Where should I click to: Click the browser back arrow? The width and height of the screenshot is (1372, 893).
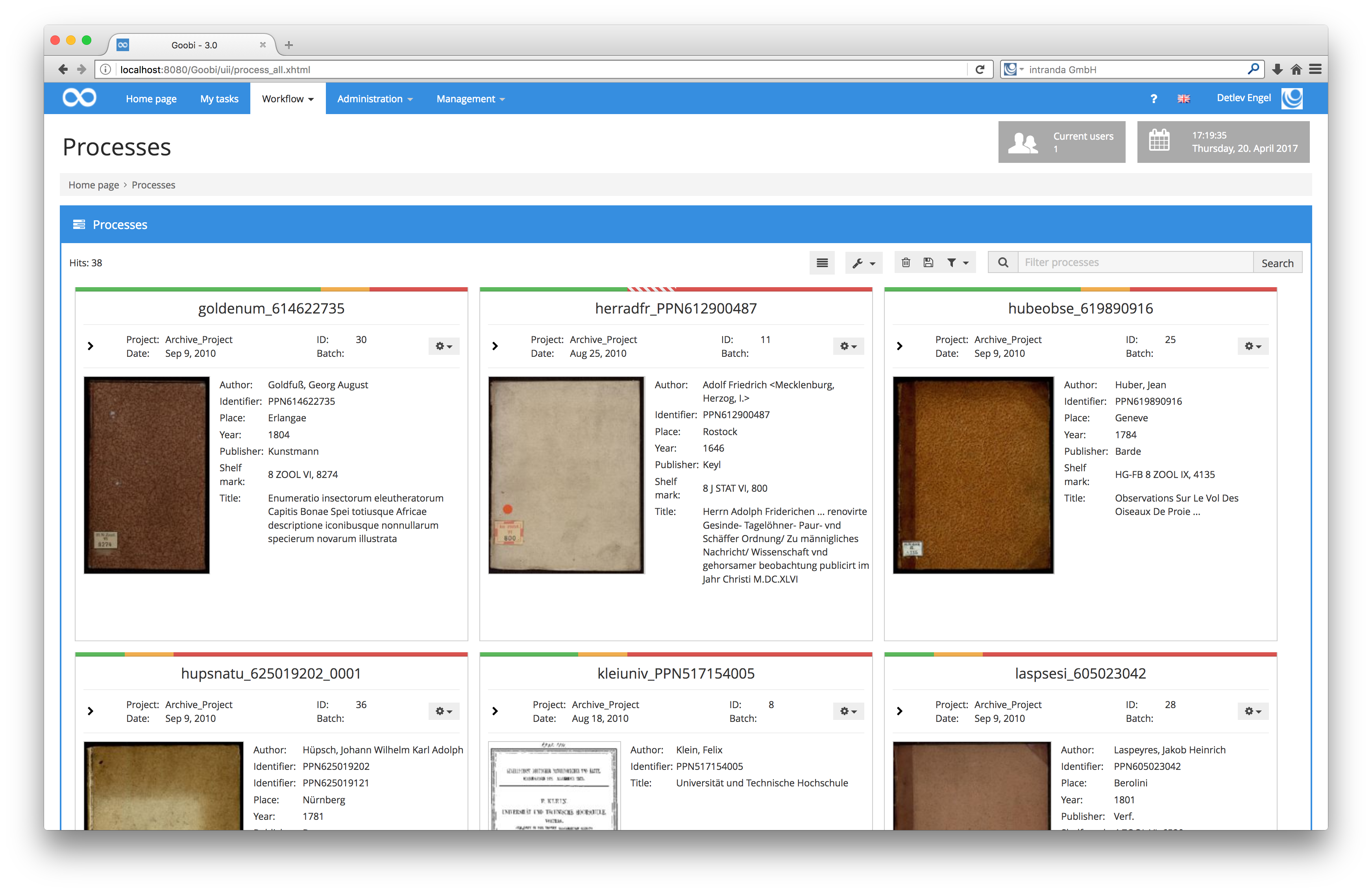(63, 70)
